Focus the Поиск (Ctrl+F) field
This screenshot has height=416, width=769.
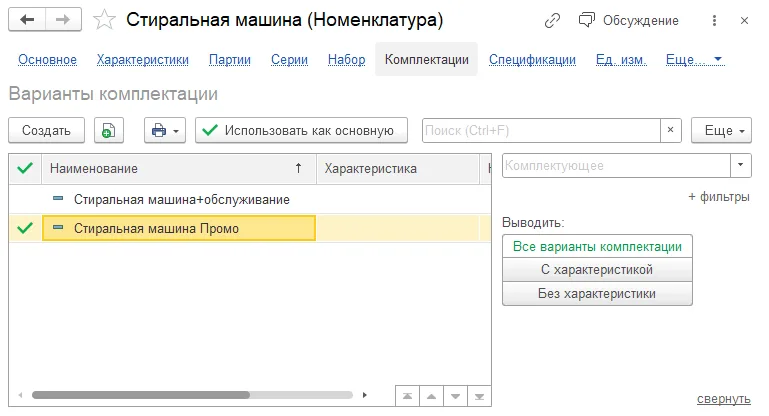click(x=541, y=130)
